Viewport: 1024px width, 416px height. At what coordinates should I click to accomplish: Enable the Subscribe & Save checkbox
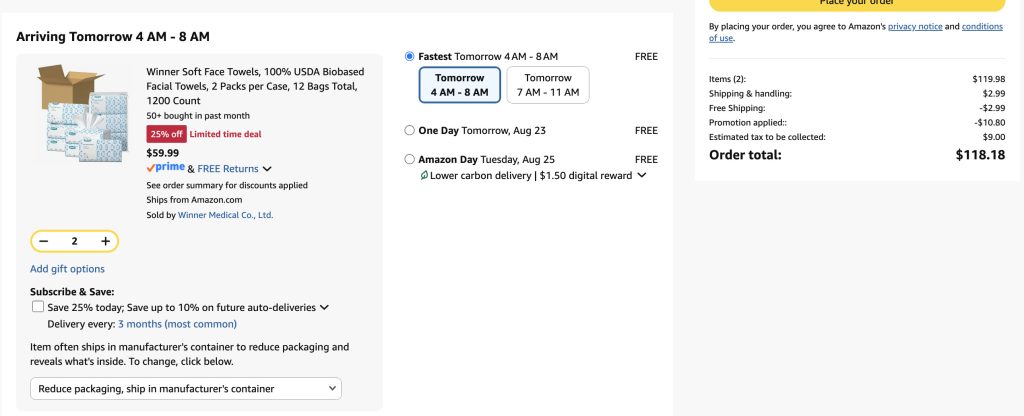pyautogui.click(x=38, y=307)
